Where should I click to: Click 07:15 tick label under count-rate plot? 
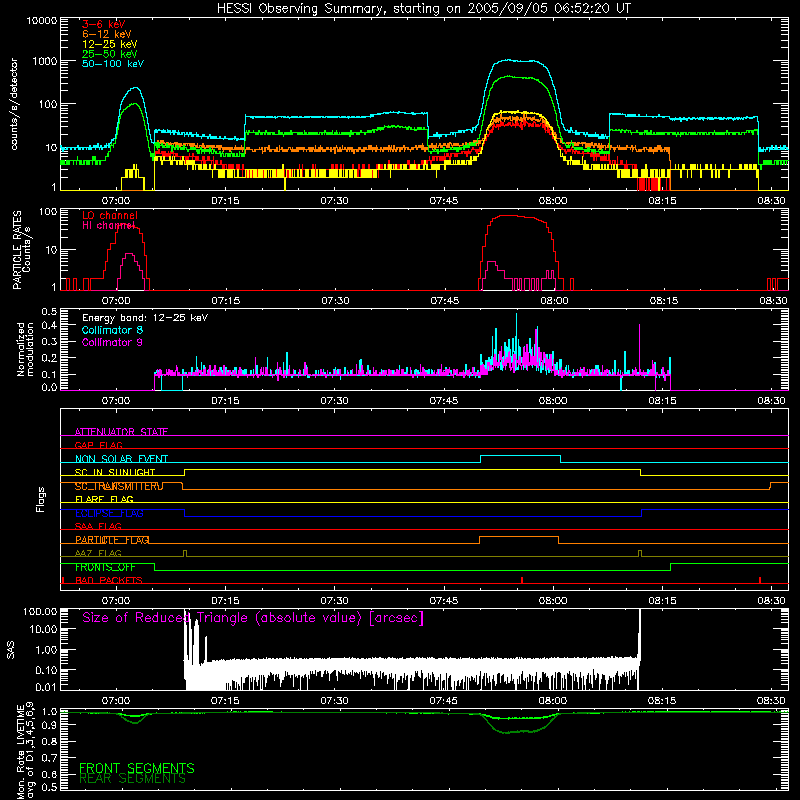[226, 201]
